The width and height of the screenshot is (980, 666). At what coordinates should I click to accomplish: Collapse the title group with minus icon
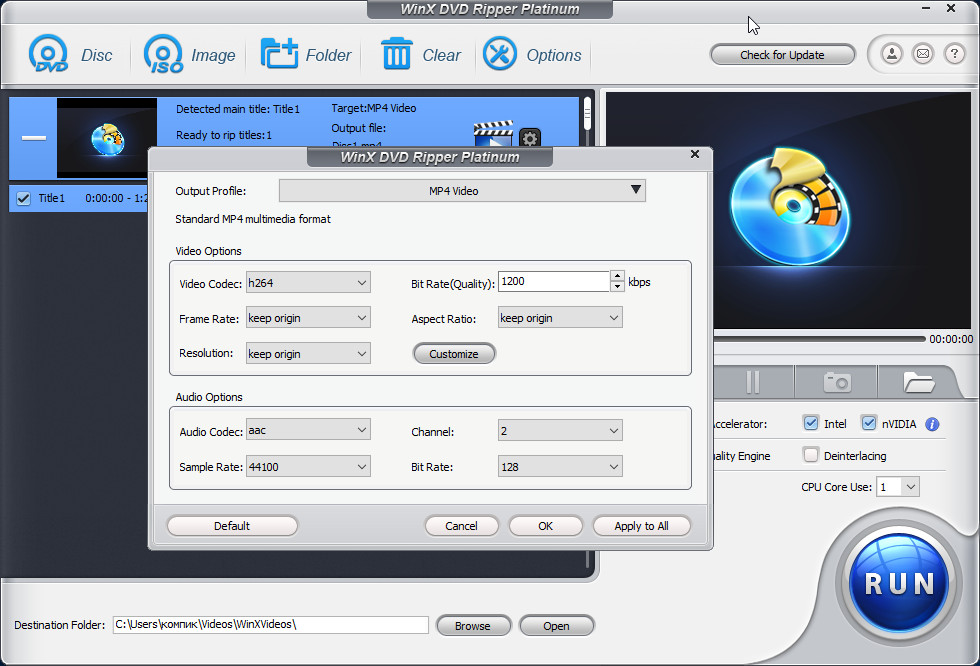(34, 137)
